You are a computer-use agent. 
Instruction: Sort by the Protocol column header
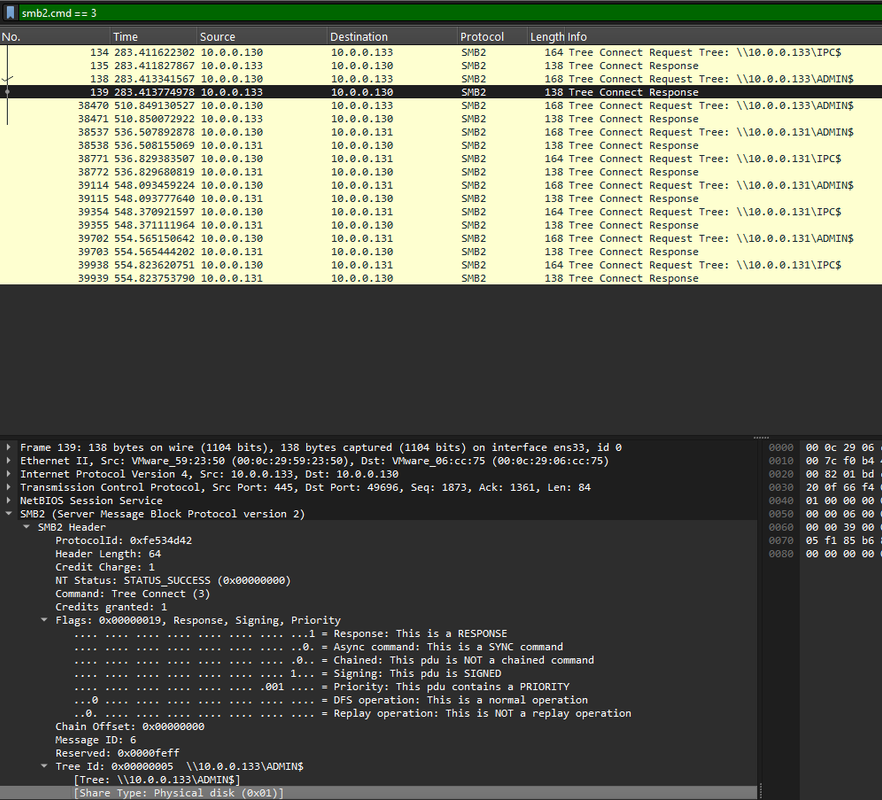tap(492, 37)
